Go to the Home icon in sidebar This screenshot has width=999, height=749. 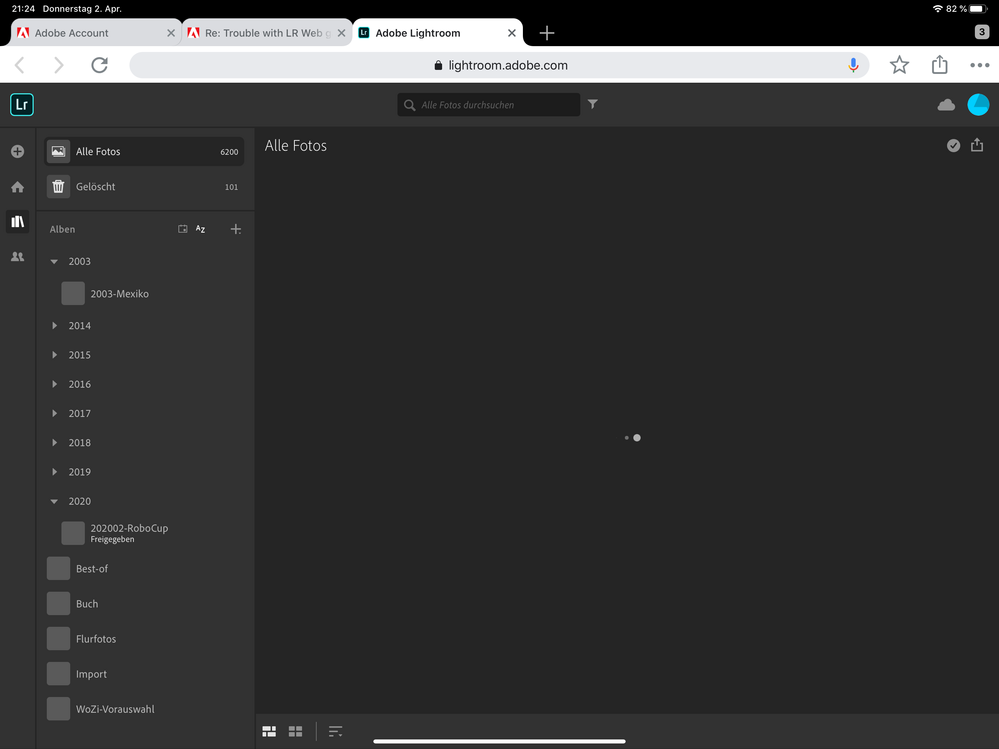[18, 187]
